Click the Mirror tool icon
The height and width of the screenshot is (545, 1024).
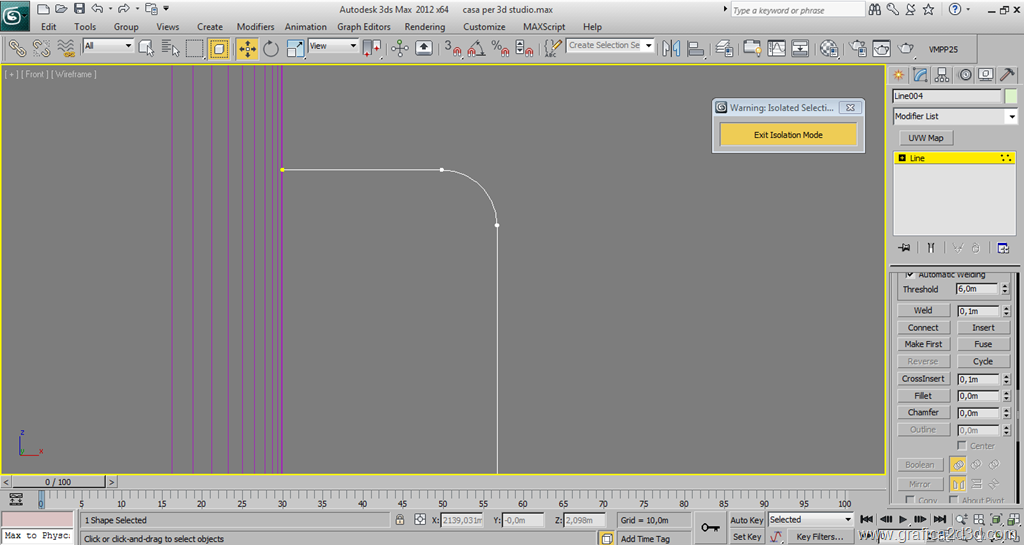click(x=670, y=48)
